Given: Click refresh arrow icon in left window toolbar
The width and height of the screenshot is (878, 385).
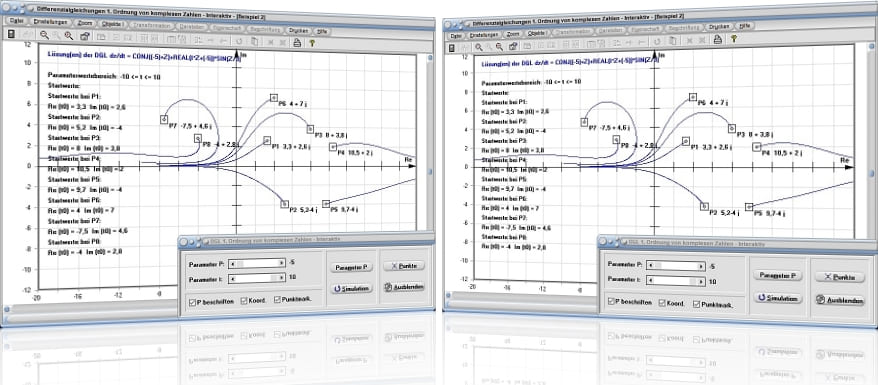Looking at the screenshot, I should (239, 40).
